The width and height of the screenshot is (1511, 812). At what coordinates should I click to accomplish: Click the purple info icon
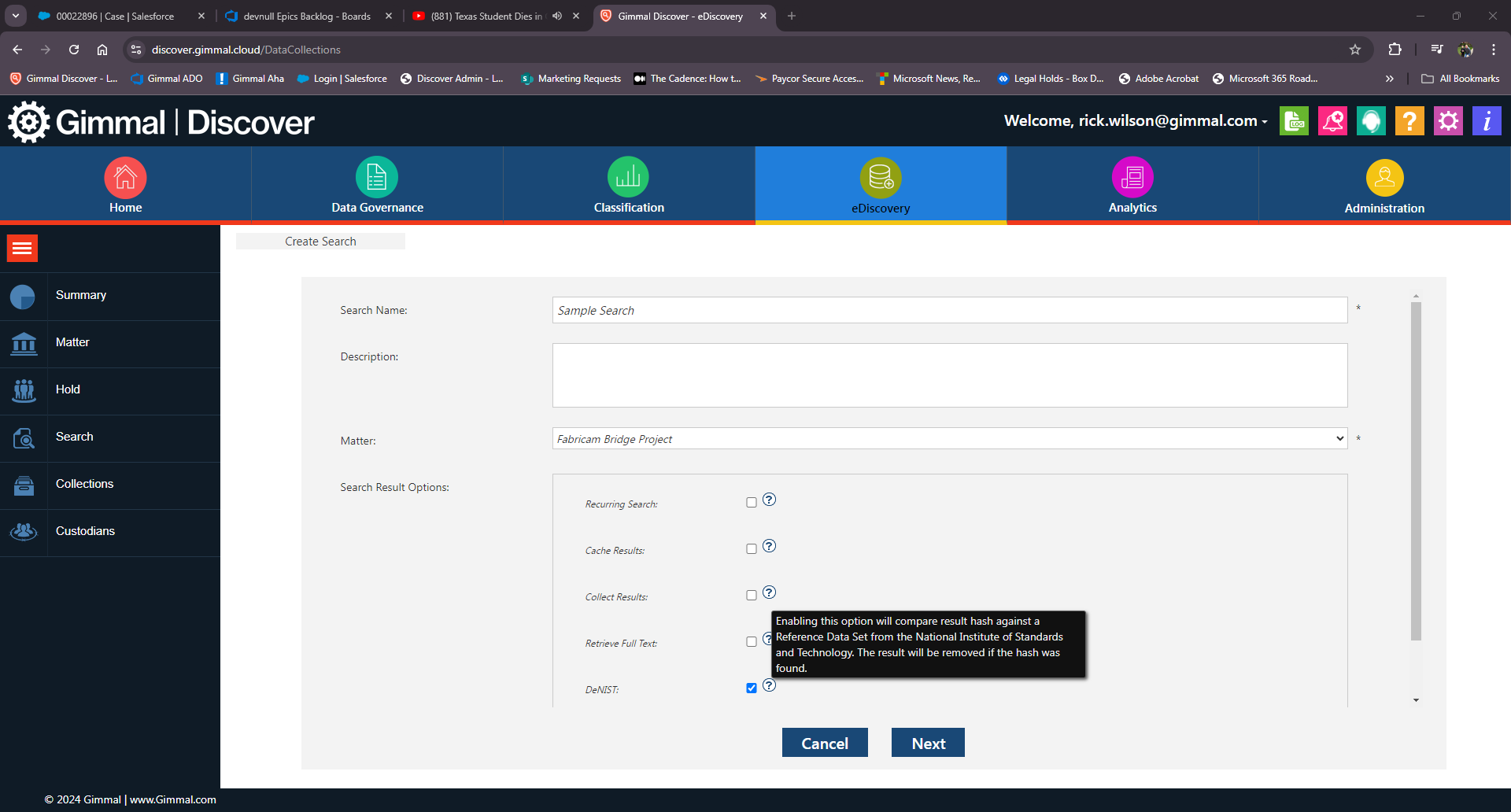click(x=1486, y=121)
